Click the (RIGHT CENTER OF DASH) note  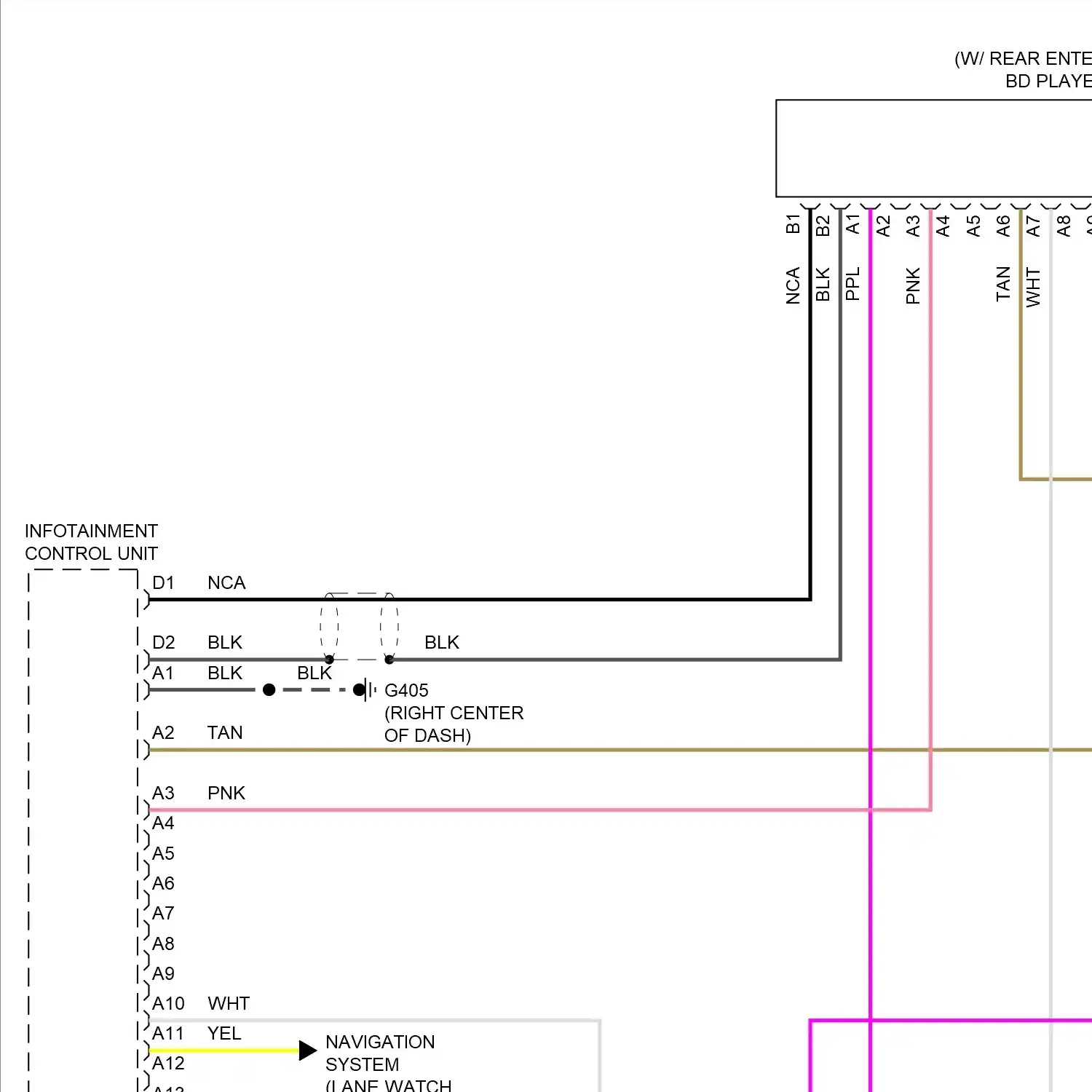pyautogui.click(x=454, y=724)
